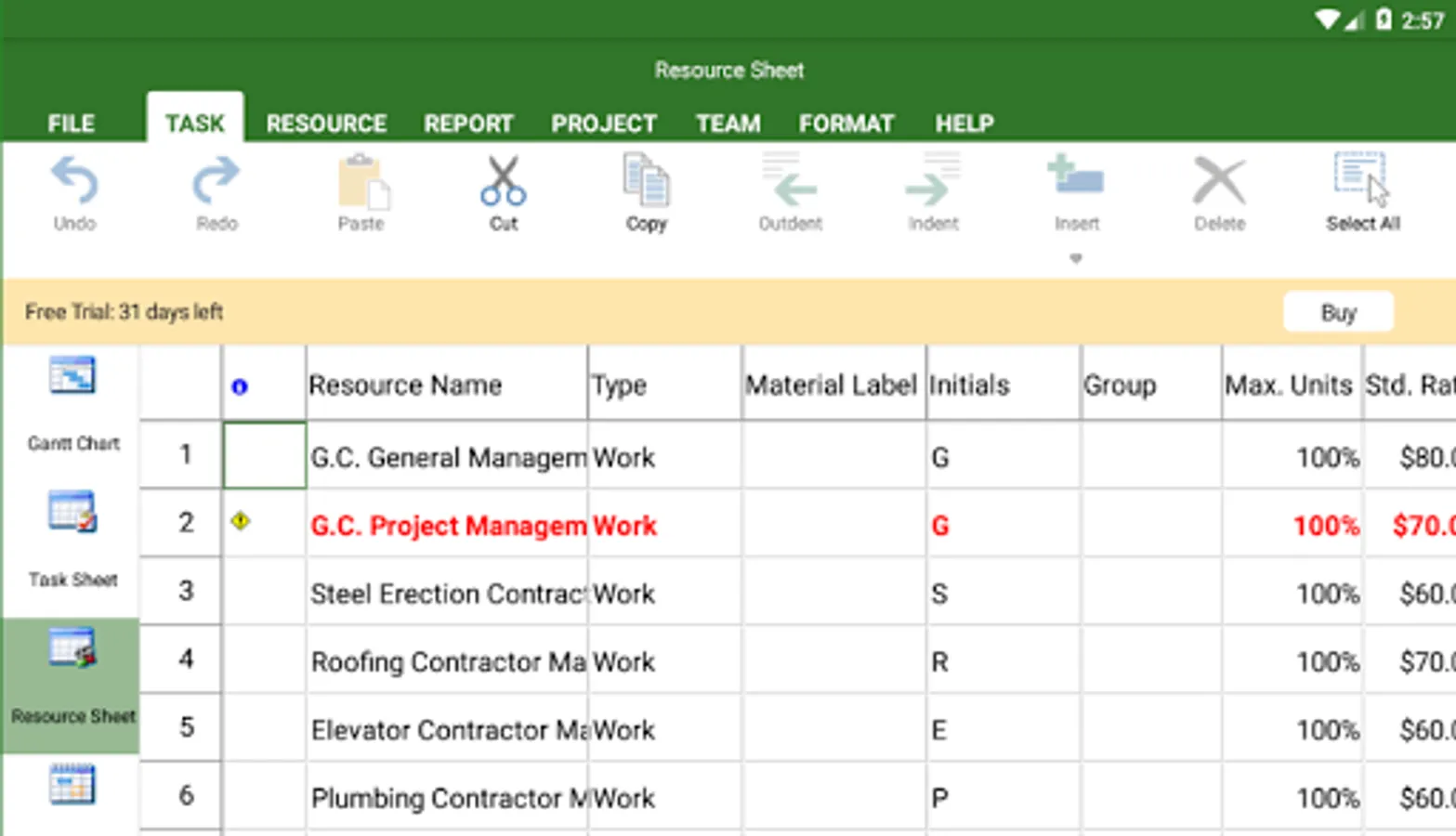This screenshot has width=1456, height=836.
Task: Go to the PROJECT tab
Action: point(604,124)
